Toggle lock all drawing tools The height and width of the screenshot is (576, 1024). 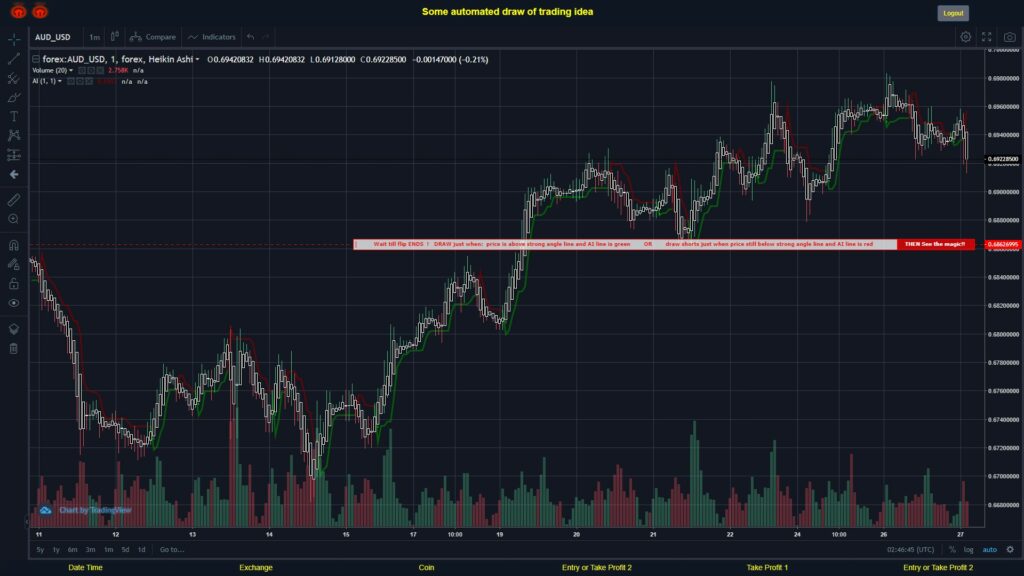coord(14,283)
